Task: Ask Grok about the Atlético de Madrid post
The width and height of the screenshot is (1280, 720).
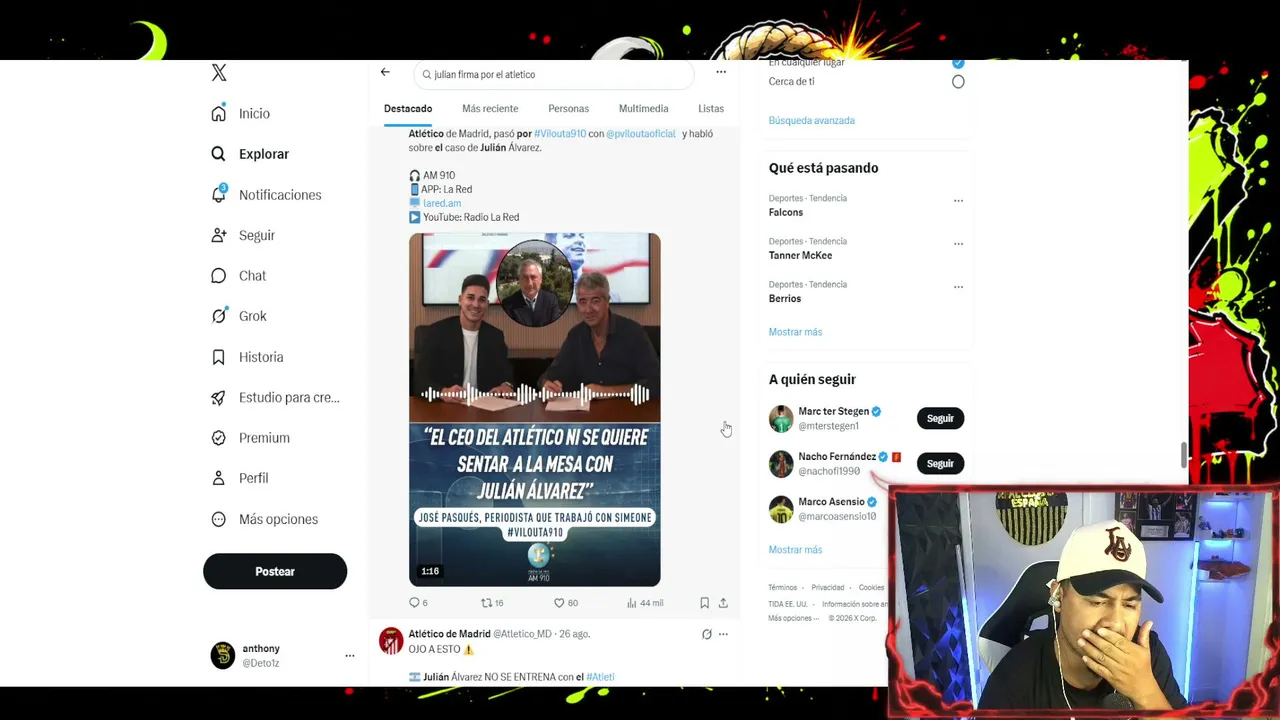Action: pyautogui.click(x=706, y=634)
